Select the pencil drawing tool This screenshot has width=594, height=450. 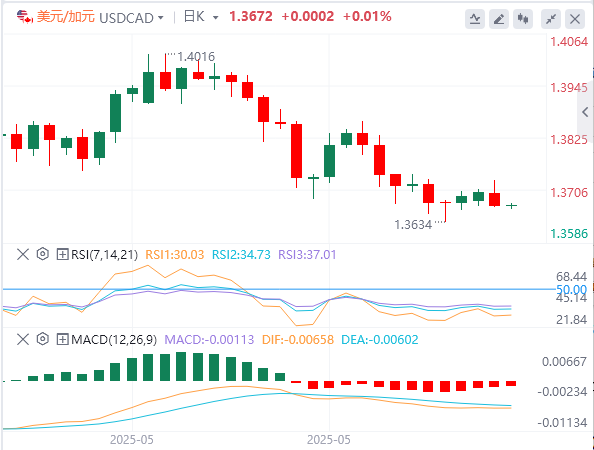click(x=499, y=19)
